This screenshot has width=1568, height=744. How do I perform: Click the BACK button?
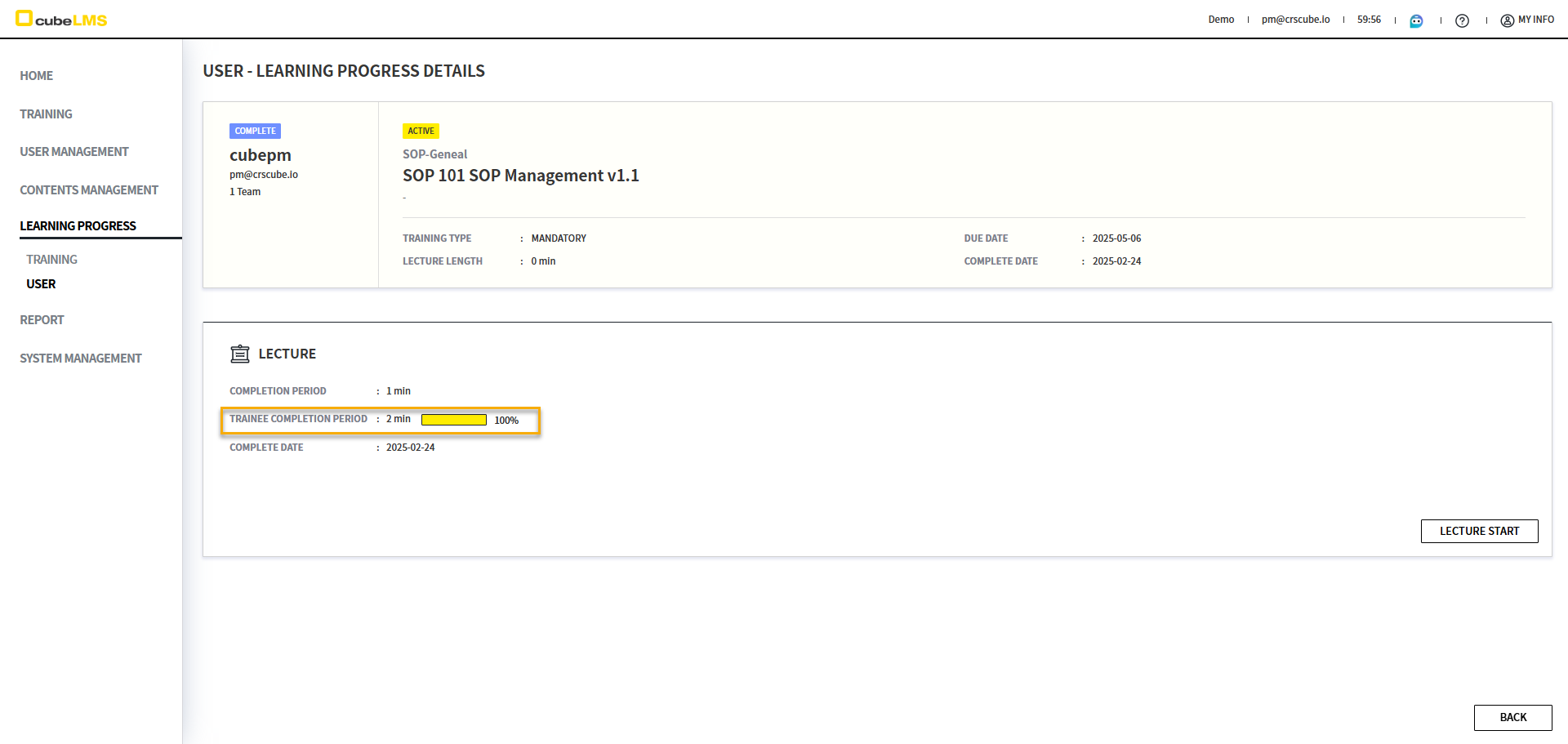1512,717
